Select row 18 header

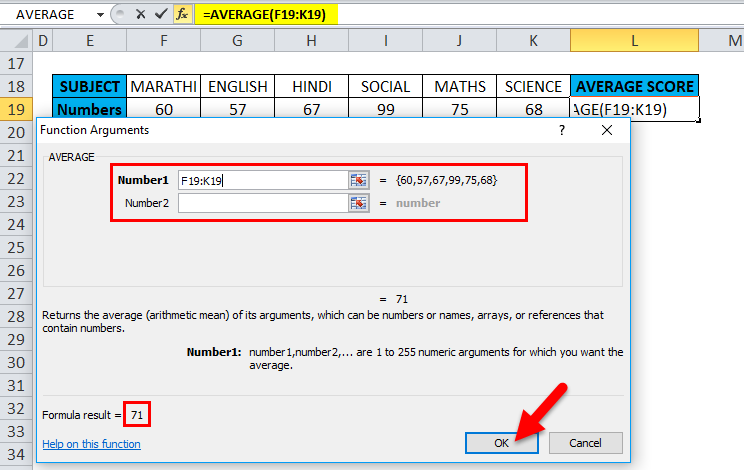pos(16,86)
